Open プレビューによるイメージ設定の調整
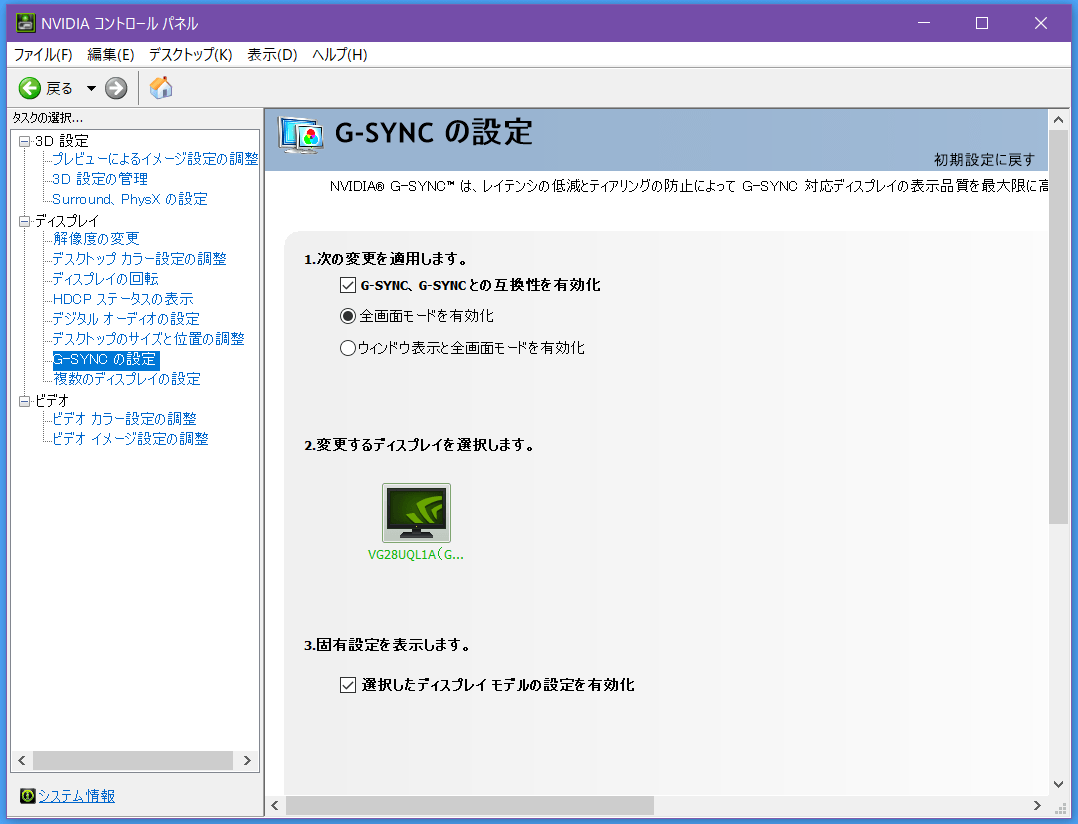This screenshot has width=1078, height=824. (155, 159)
